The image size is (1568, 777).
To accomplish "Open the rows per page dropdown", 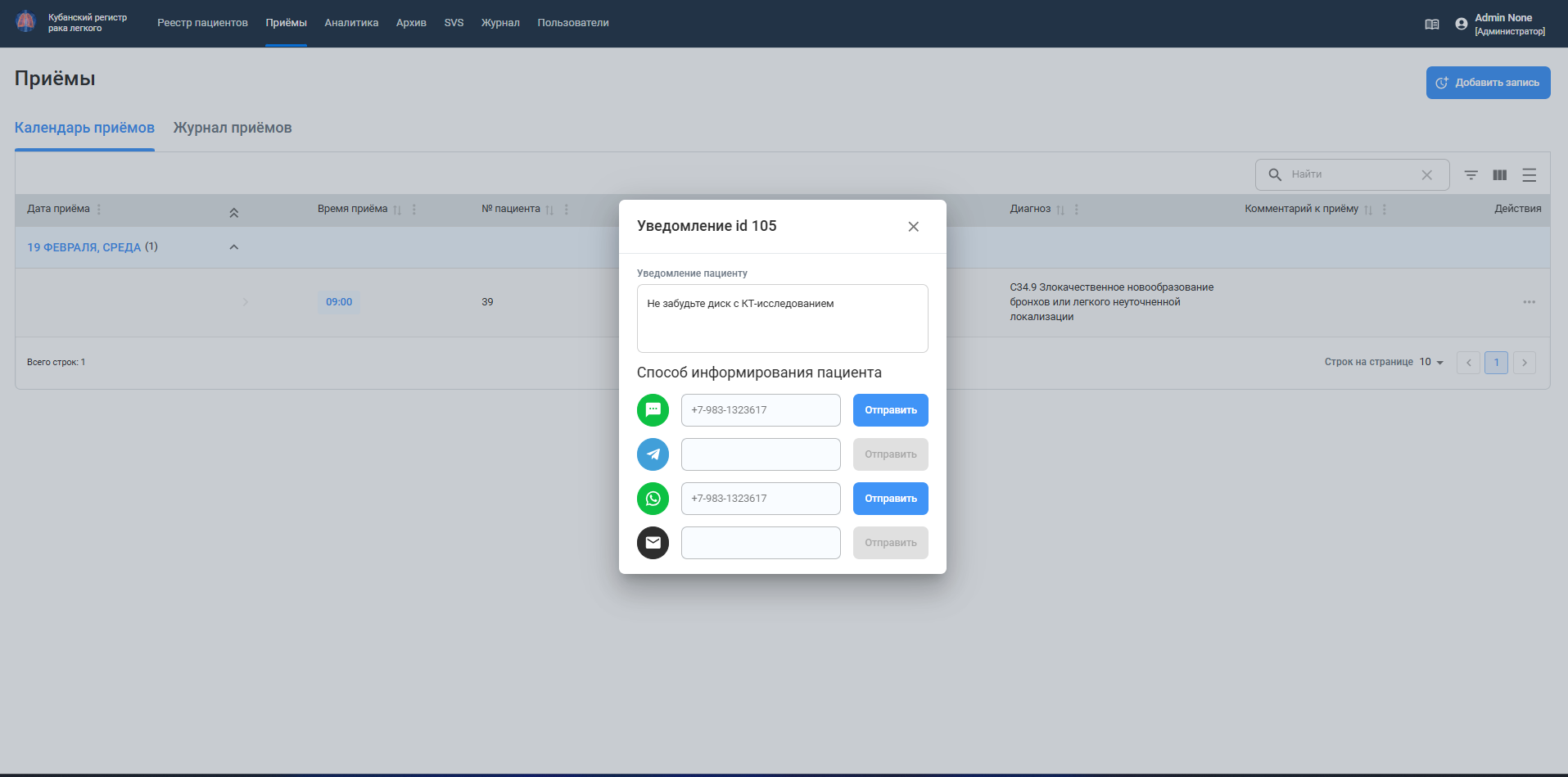I will (x=1431, y=362).
